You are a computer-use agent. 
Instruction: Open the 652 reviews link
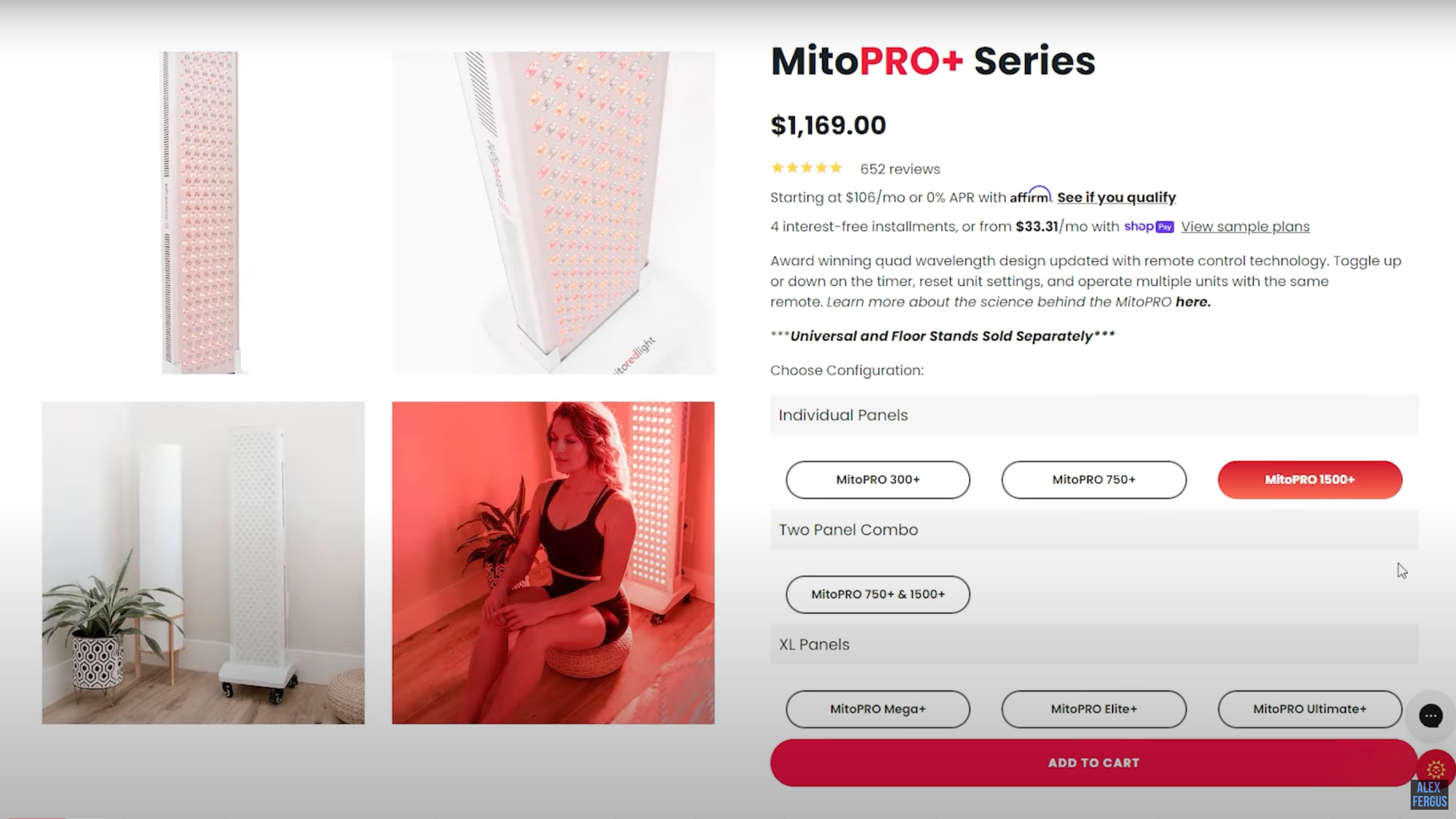coord(900,169)
